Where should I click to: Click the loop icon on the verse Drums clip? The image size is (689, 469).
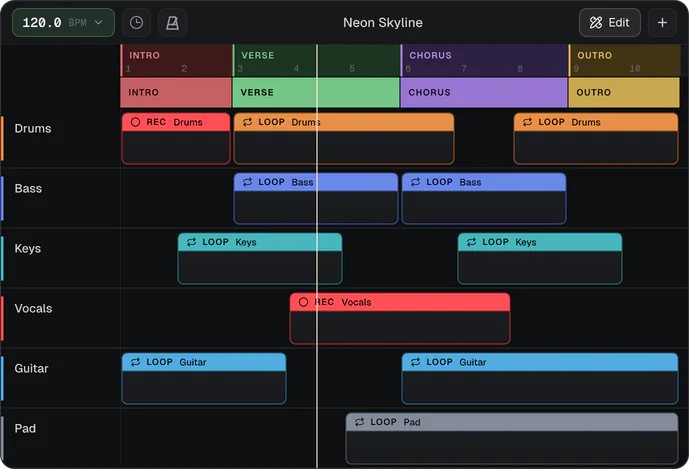[247, 122]
